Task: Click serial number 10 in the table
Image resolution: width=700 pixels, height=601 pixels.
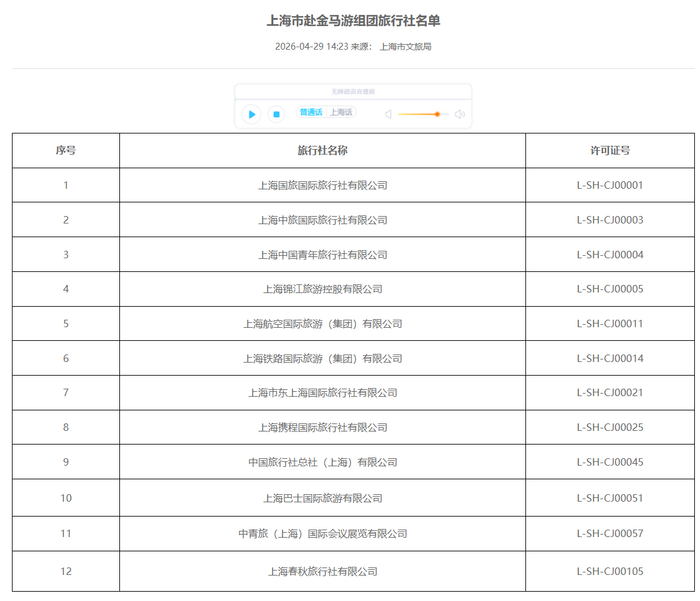Action: pyautogui.click(x=66, y=498)
